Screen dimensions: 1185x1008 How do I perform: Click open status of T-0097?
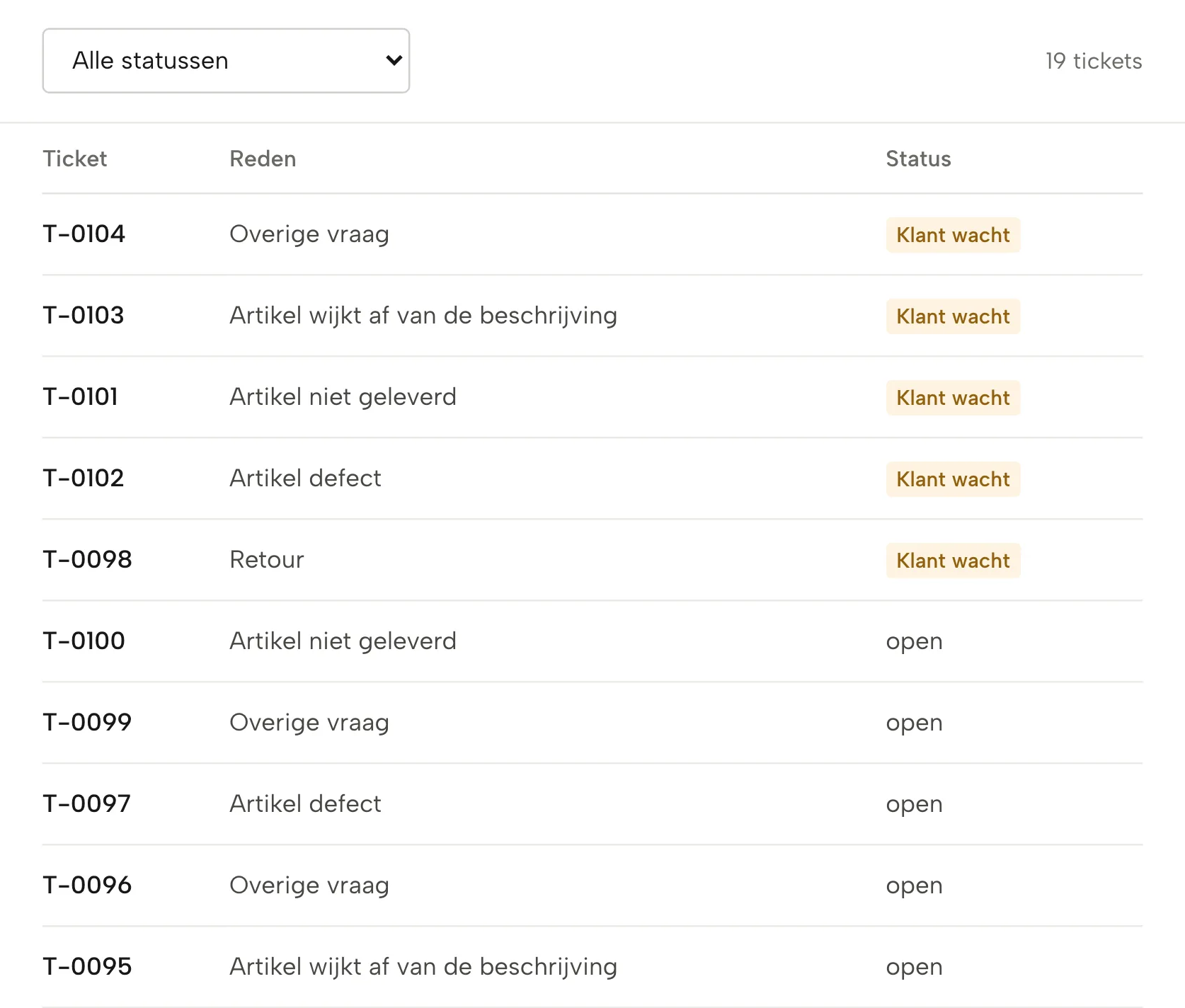tap(914, 805)
